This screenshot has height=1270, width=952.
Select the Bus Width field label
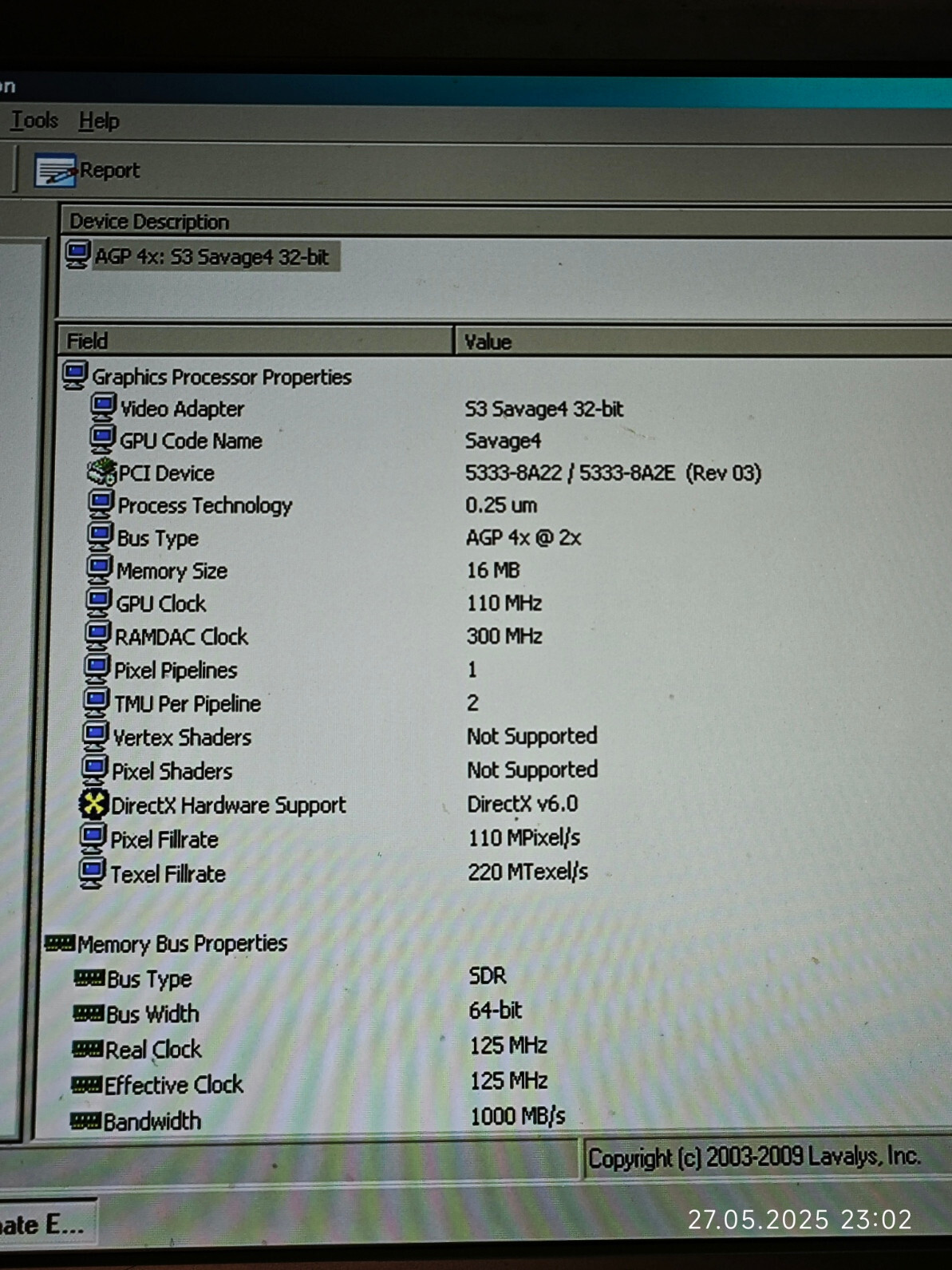[x=152, y=1014]
